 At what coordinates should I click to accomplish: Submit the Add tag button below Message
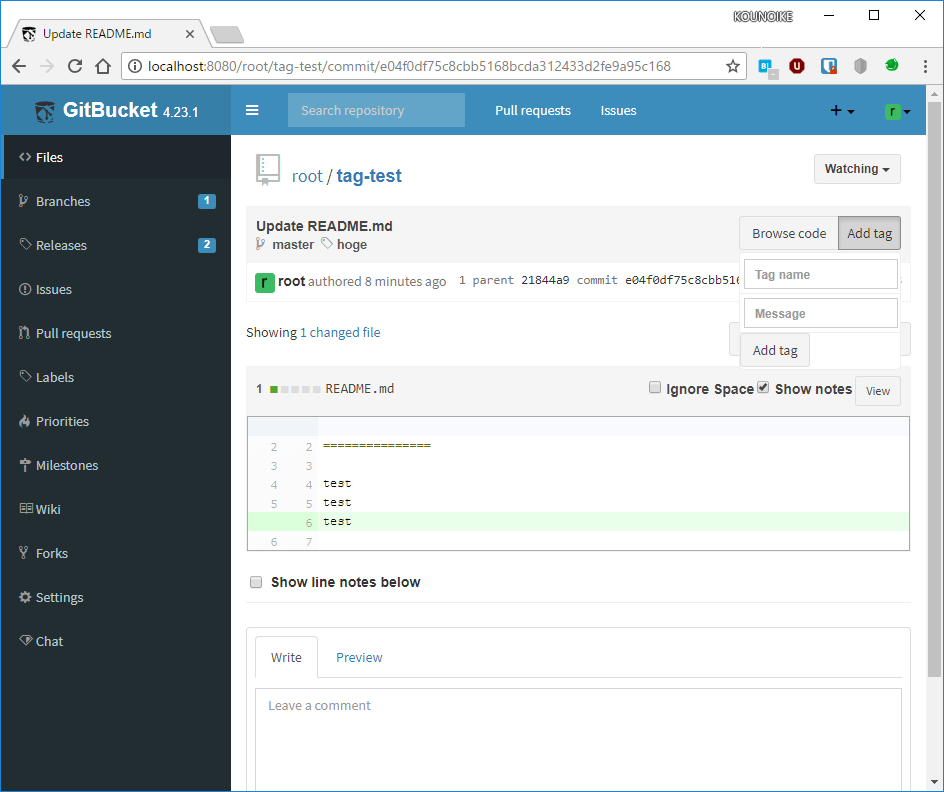point(775,350)
